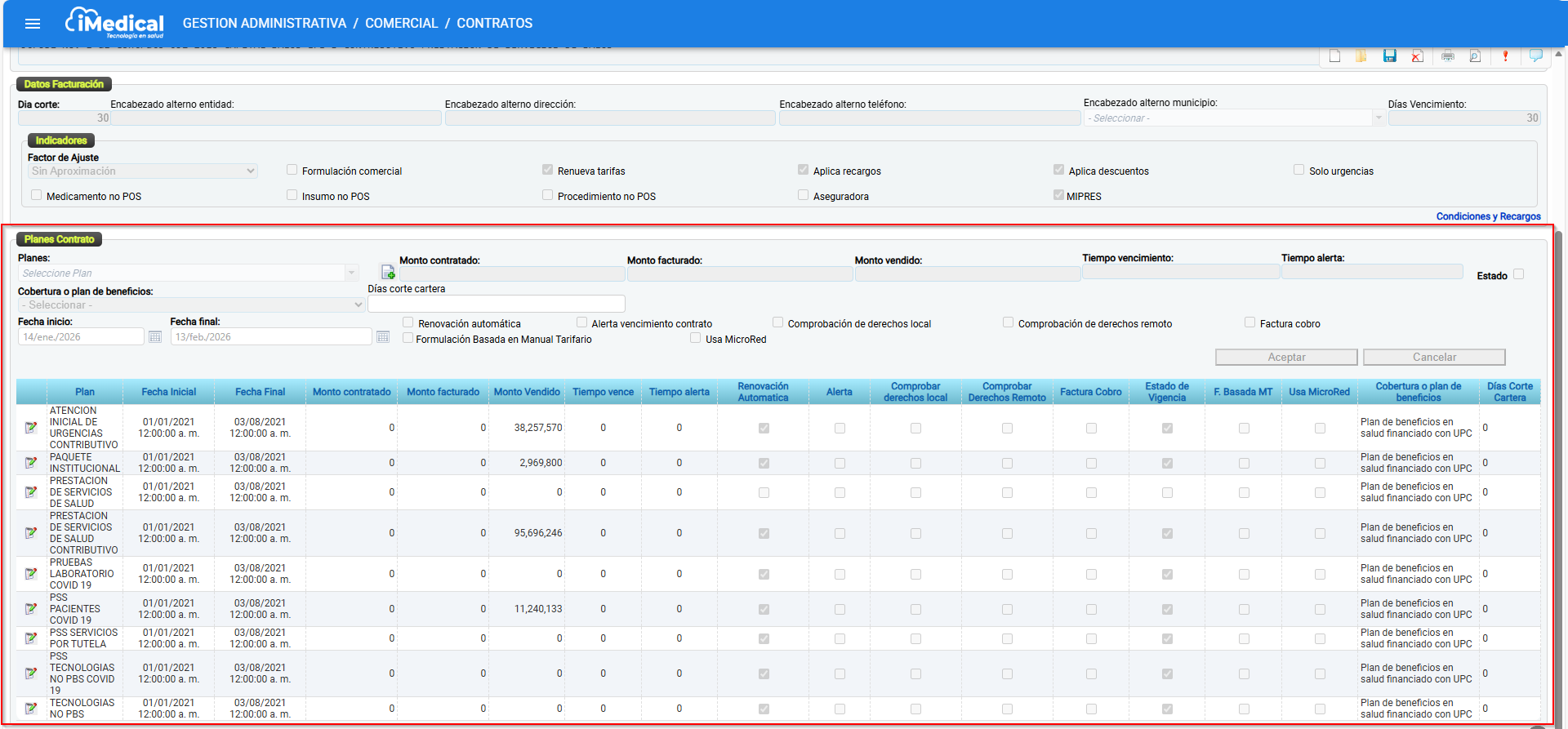Click the add plan icon beside Planes

[x=388, y=272]
